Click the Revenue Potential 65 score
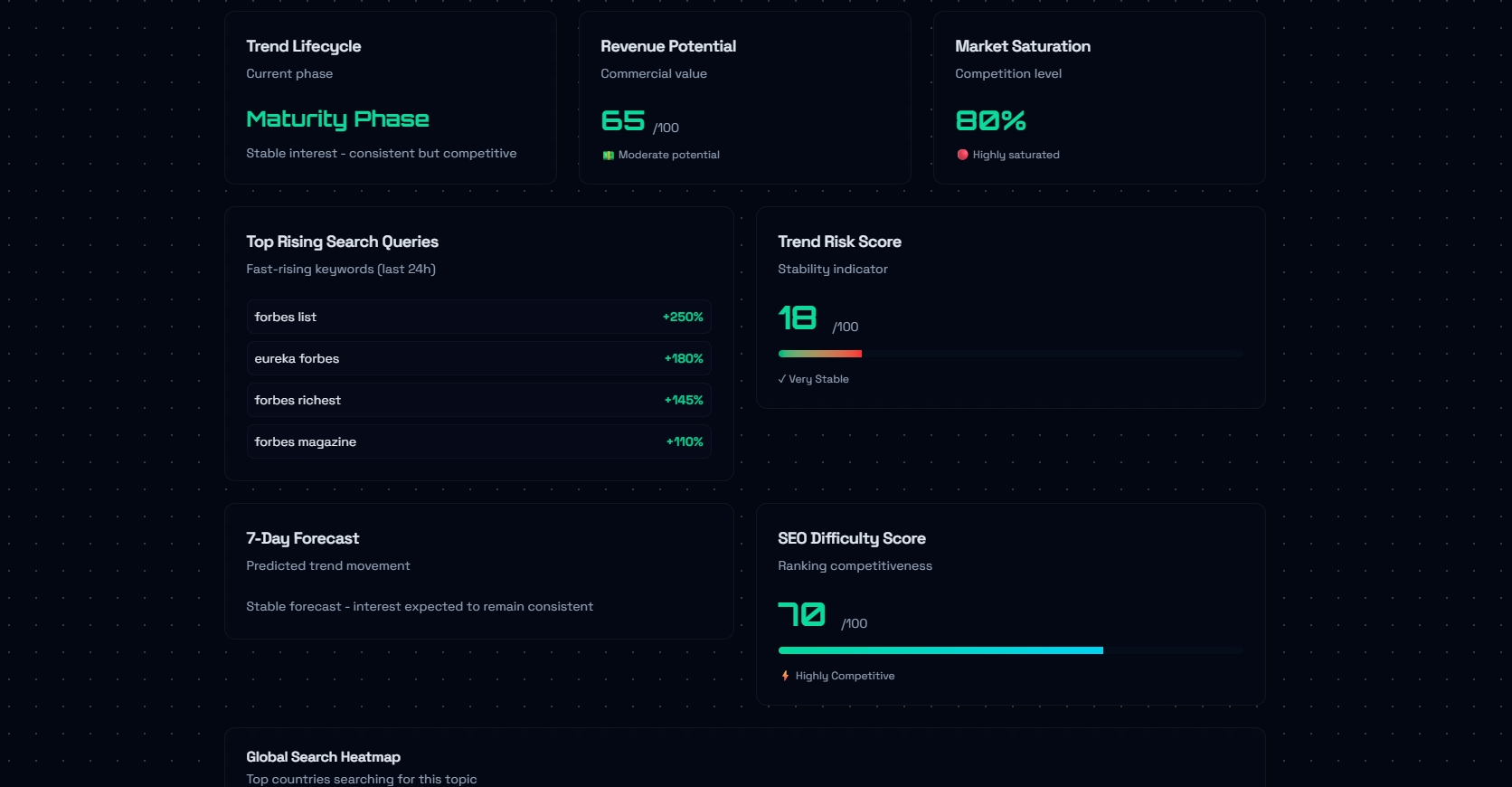Screen dimensions: 1512x787 (x=623, y=120)
